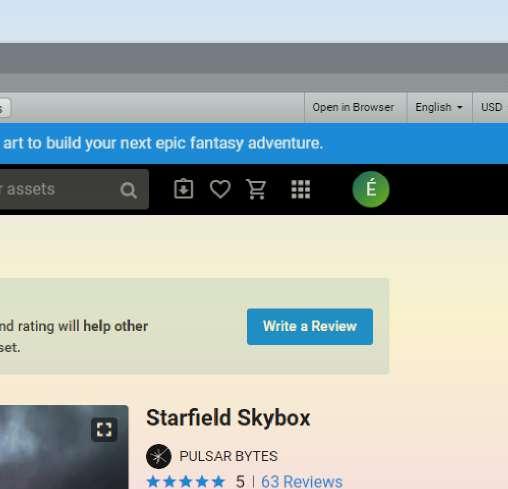Click the epic fantasy adventure banner
The height and width of the screenshot is (489, 508).
254,143
